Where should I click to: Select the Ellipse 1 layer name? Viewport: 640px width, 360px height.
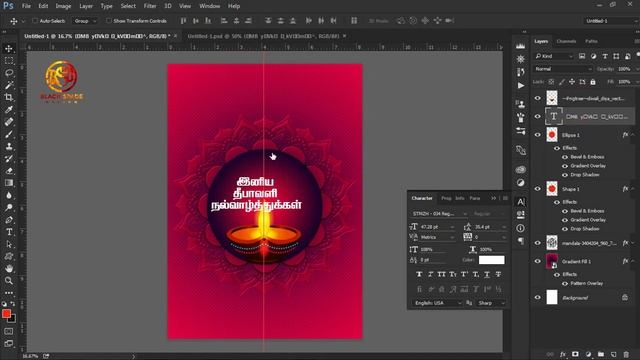(x=571, y=135)
